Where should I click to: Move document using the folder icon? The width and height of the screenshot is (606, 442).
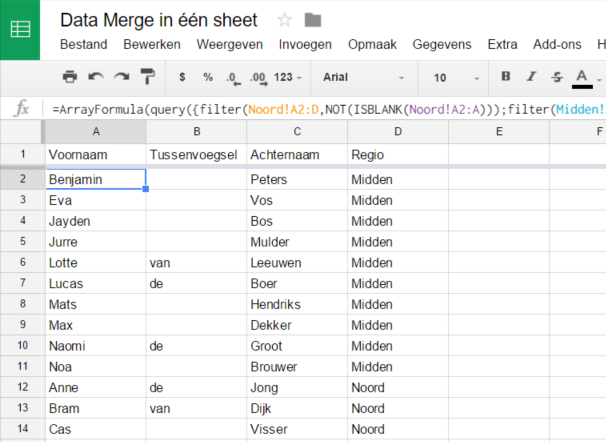click(313, 20)
